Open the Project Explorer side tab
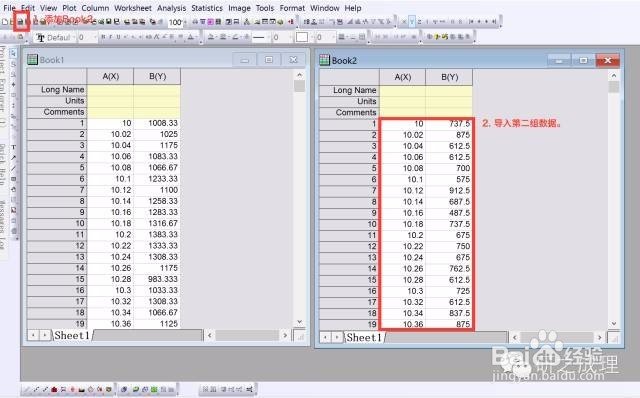 tap(3, 87)
